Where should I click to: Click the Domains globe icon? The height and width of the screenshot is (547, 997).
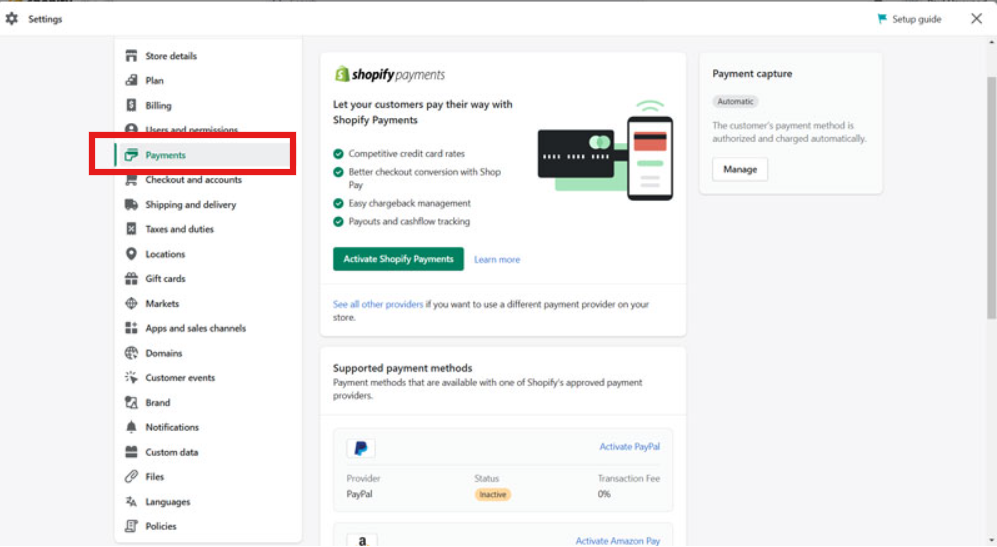pos(131,353)
